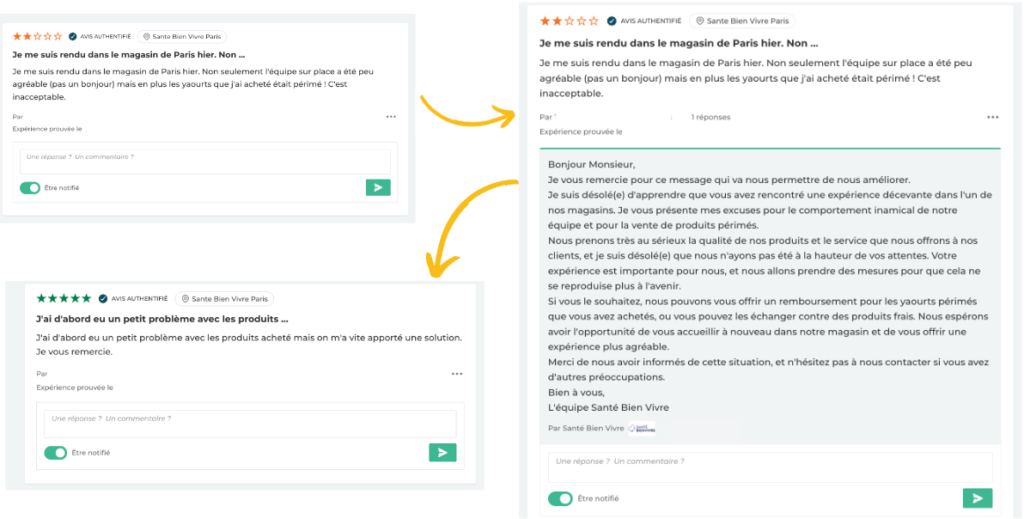Open the three-dot menu on the five-star review
This screenshot has width=1024, height=519.
[x=456, y=374]
